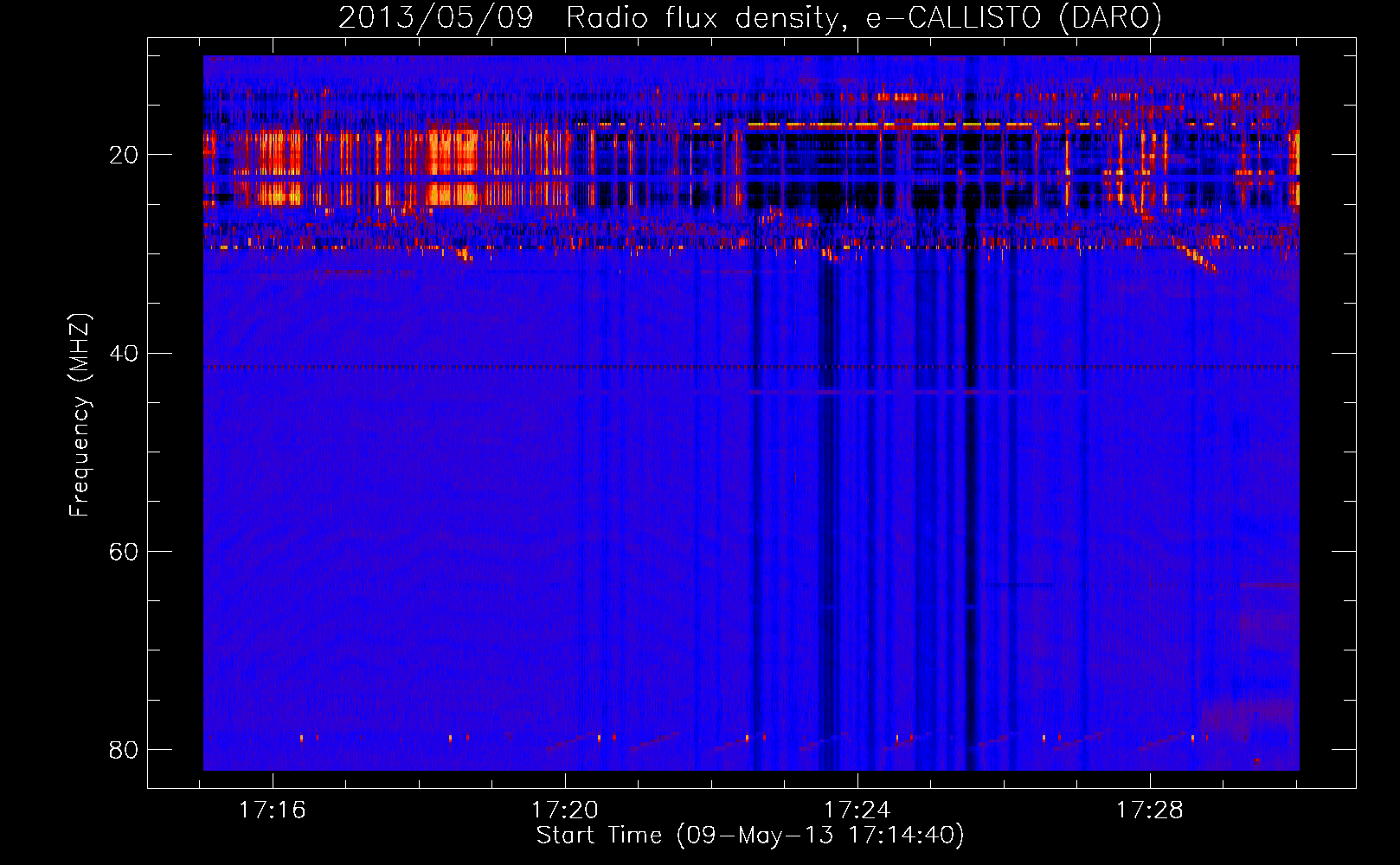Click the 17:16 time tick label

point(273,811)
